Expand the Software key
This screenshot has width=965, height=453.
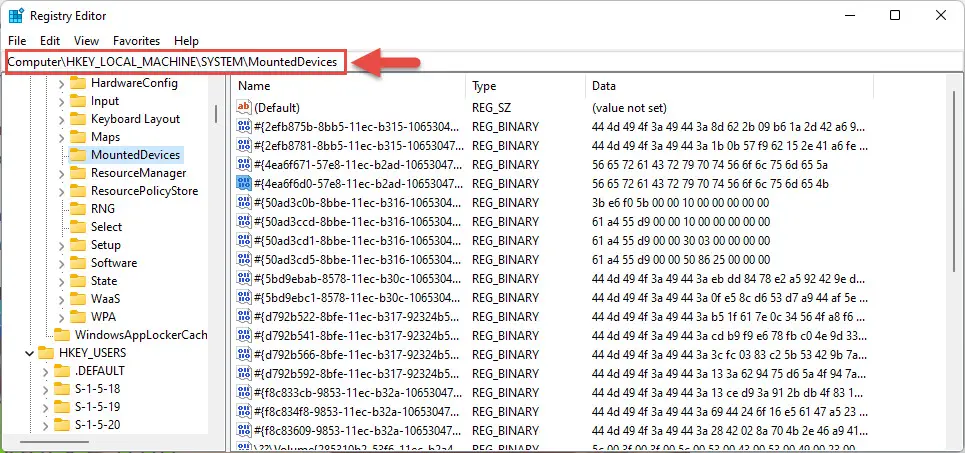tap(61, 263)
